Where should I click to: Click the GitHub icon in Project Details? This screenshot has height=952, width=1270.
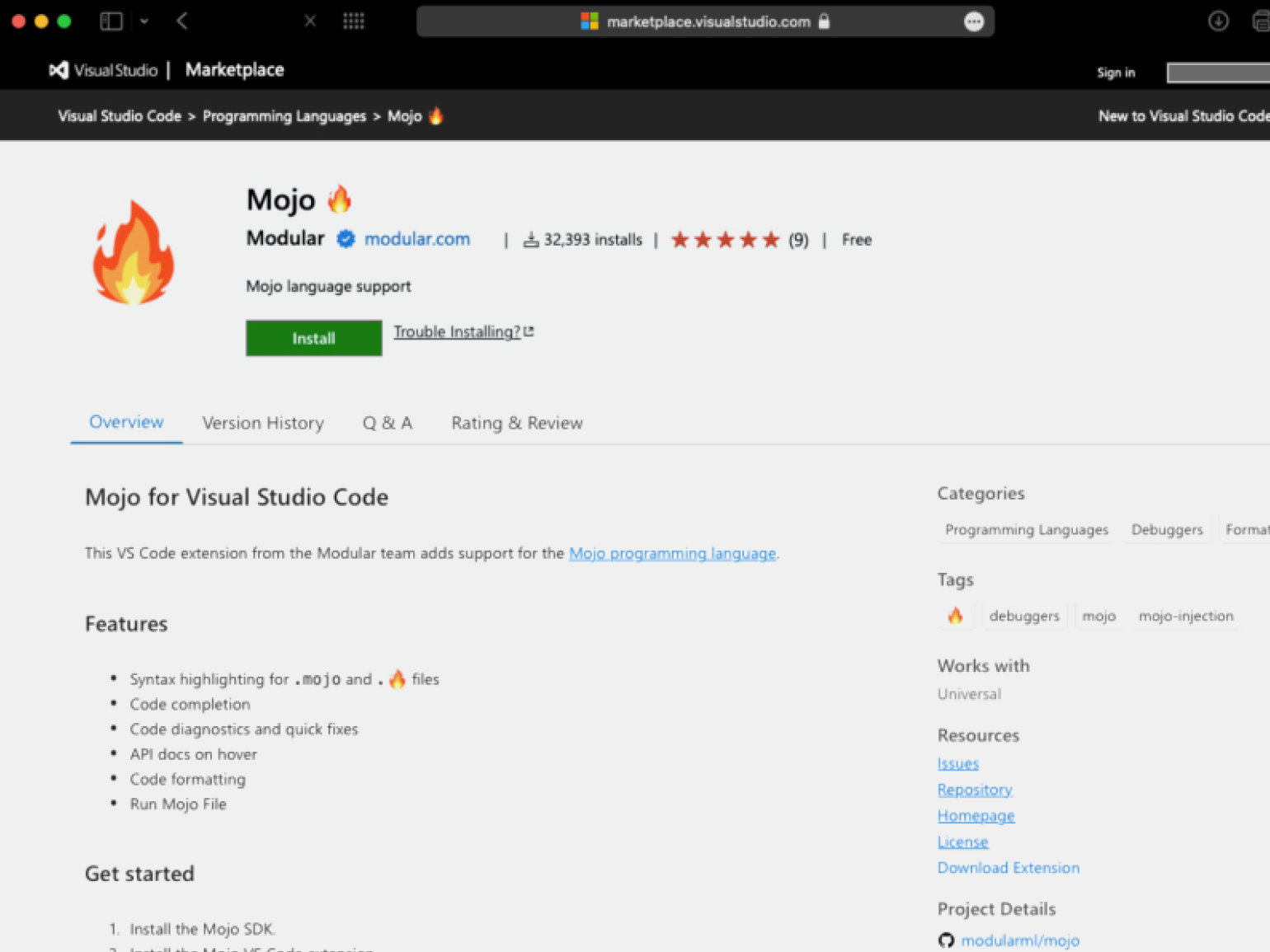click(946, 940)
